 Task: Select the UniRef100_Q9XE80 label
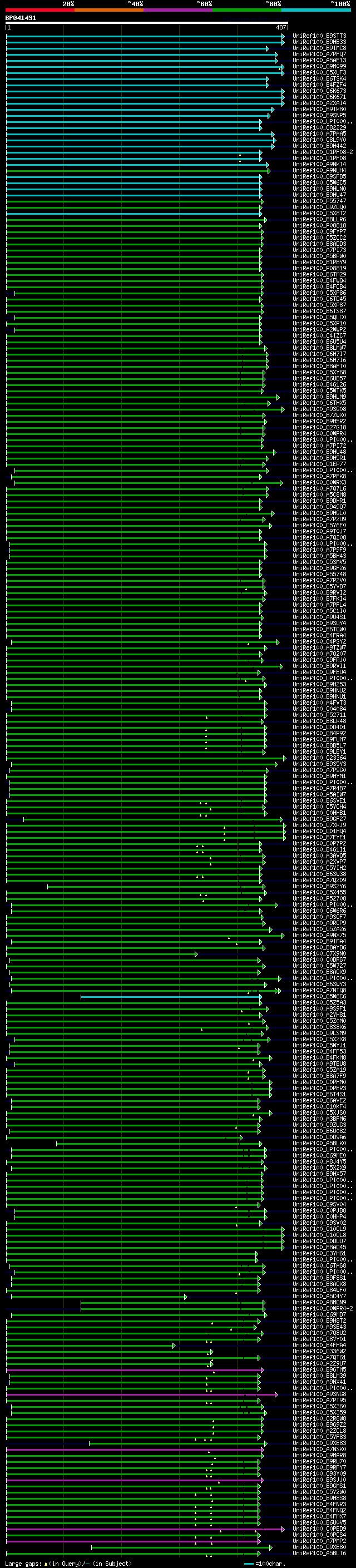319,1547
